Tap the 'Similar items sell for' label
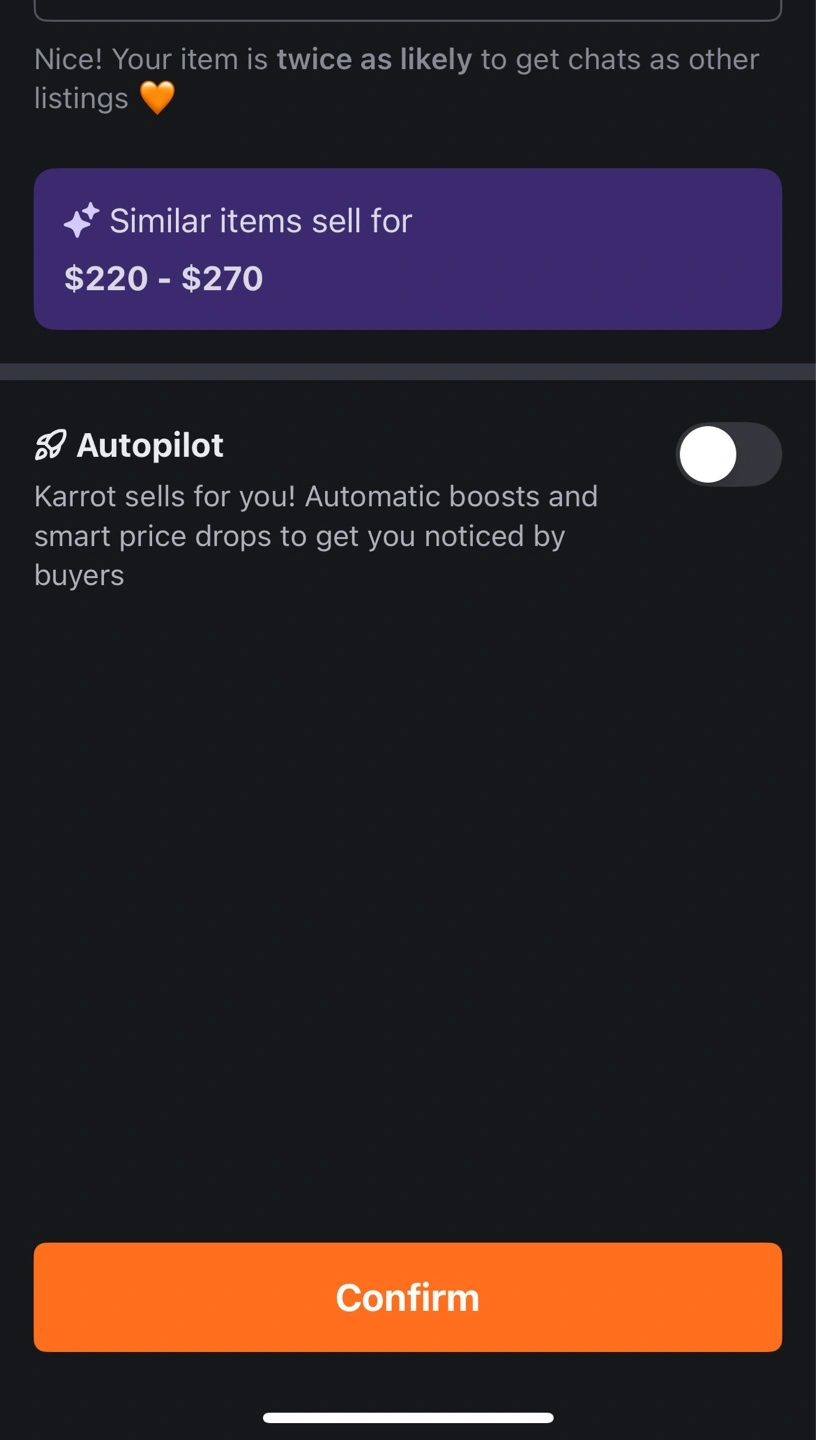The height and width of the screenshot is (1440, 816). click(260, 221)
